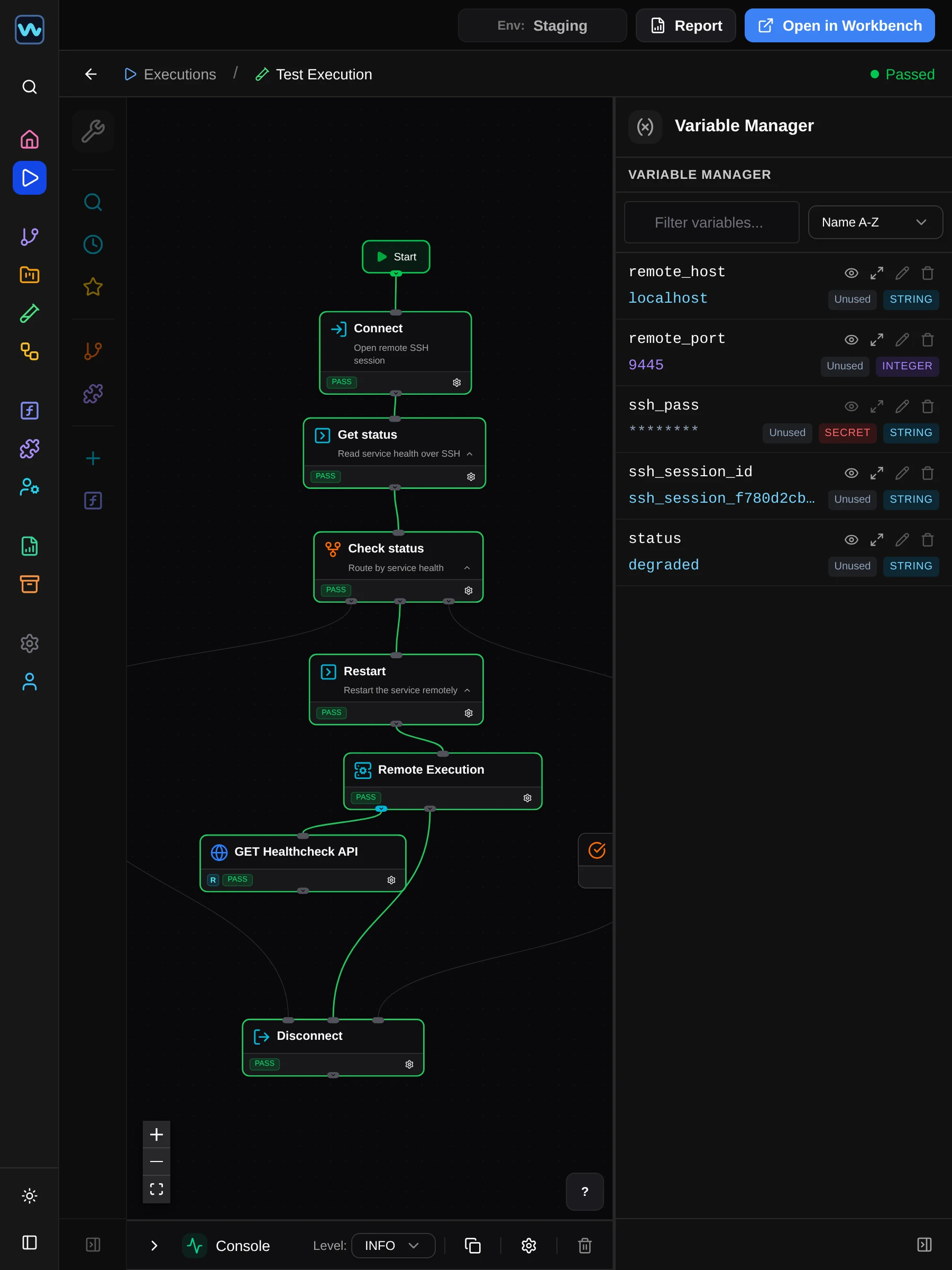Toggle the right panel collapse icon at bottom
This screenshot has height=1270, width=952.
(924, 1244)
